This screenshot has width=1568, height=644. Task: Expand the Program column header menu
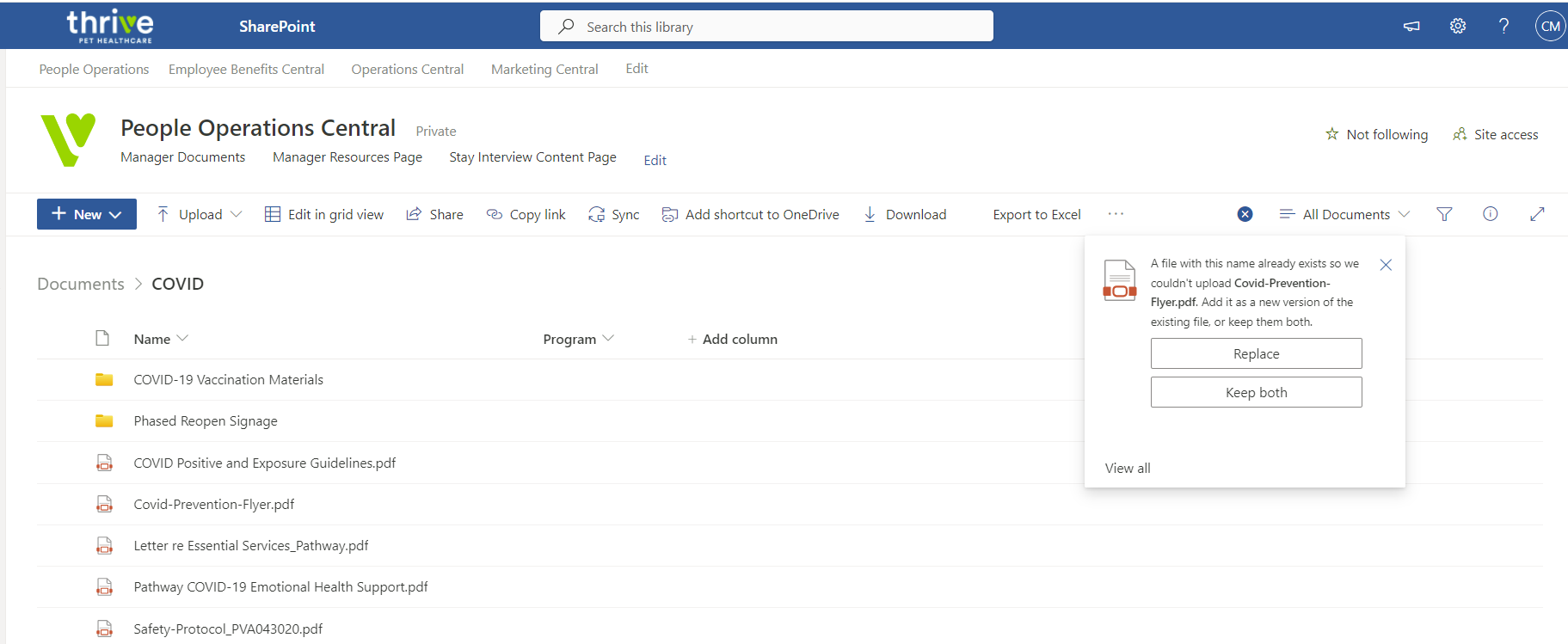click(x=578, y=339)
